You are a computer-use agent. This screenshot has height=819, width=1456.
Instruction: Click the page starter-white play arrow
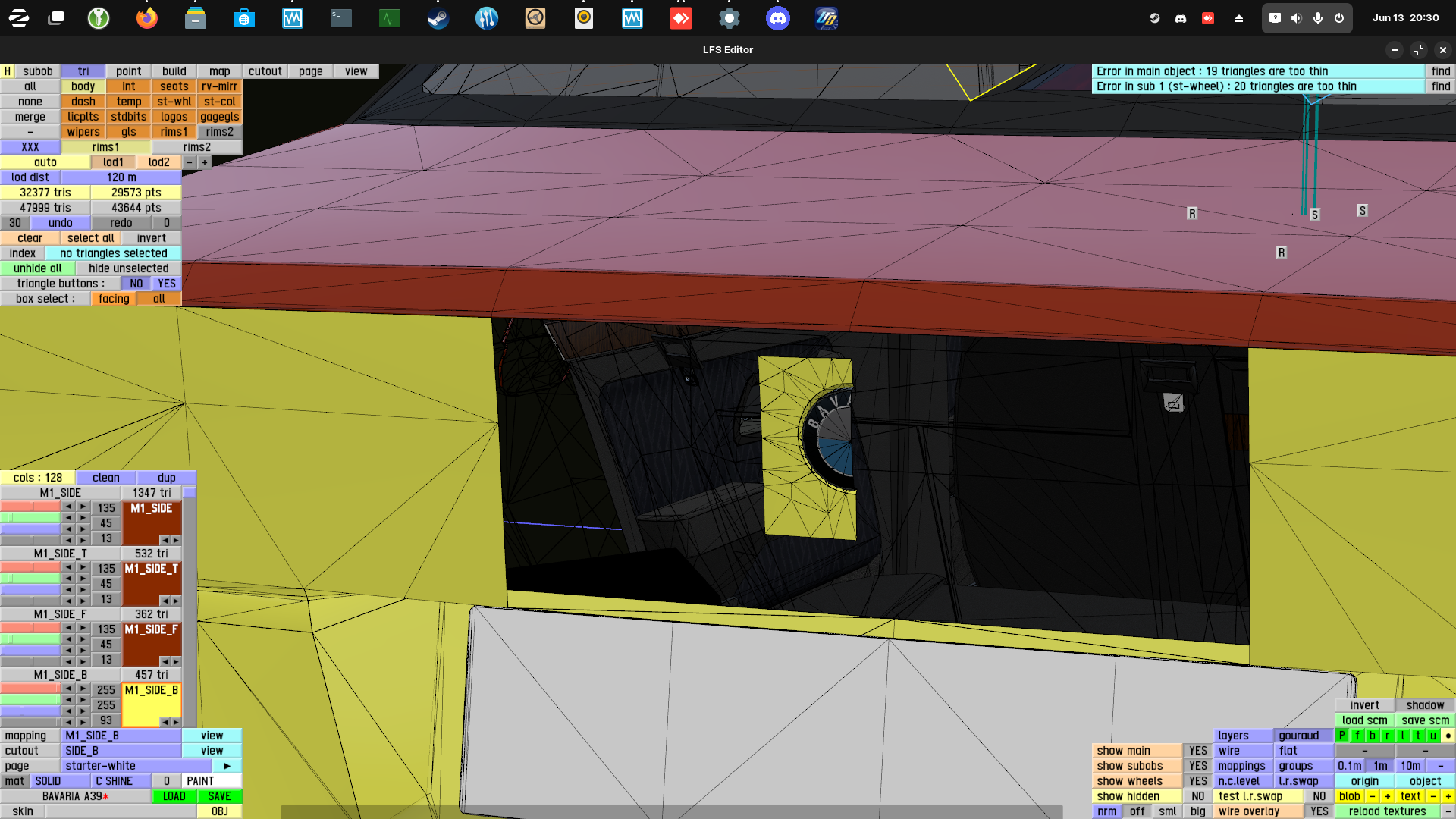[226, 766]
